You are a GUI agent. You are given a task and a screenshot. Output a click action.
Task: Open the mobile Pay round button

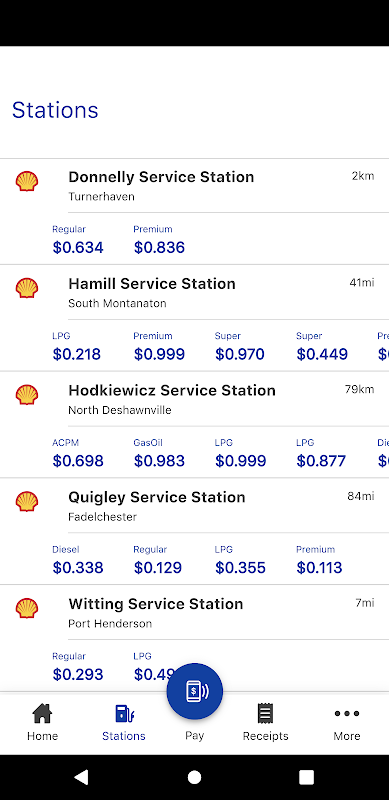pos(194,691)
